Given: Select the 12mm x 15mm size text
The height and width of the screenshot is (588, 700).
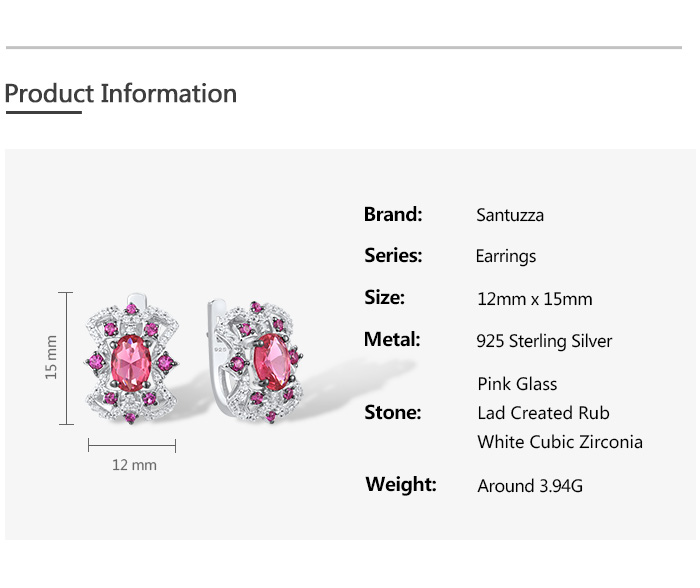Looking at the screenshot, I should pos(535,299).
